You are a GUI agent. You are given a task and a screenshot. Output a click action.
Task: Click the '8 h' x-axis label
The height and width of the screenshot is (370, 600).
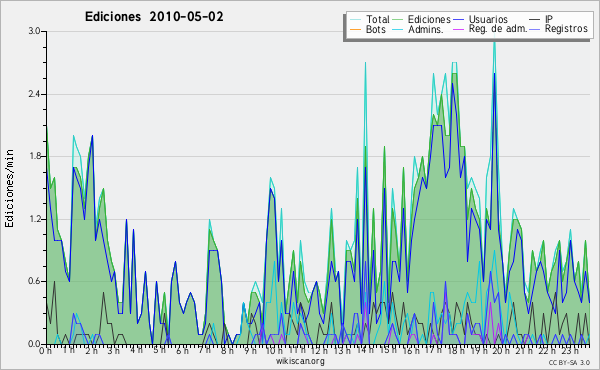(x=227, y=351)
